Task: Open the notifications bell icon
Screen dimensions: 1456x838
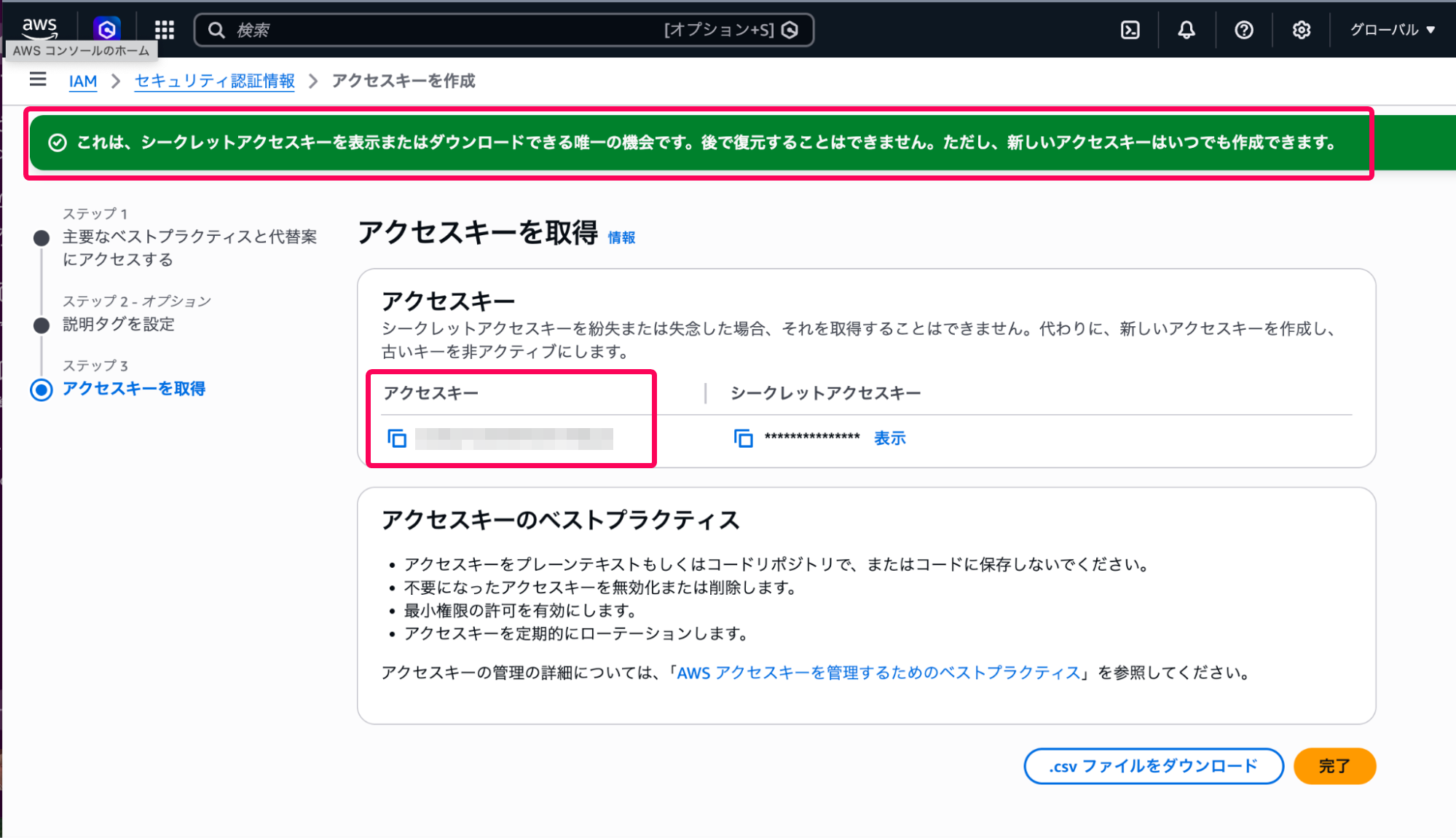Action: 1187,30
